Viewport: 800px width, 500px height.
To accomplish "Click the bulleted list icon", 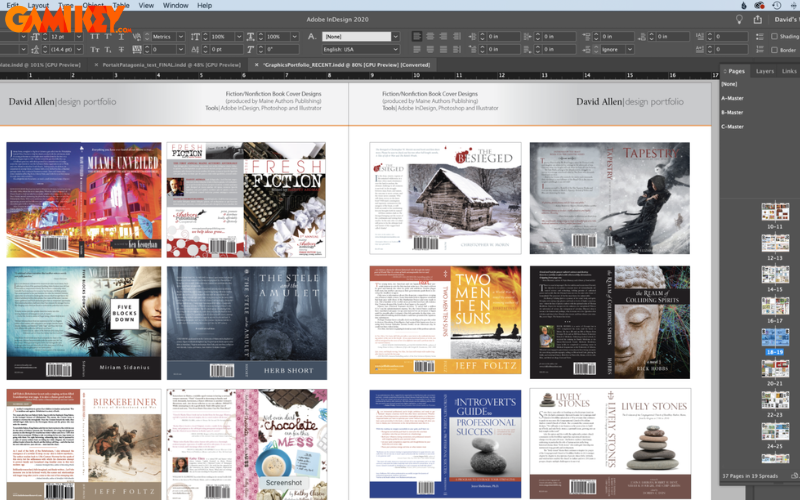I will tap(760, 36).
